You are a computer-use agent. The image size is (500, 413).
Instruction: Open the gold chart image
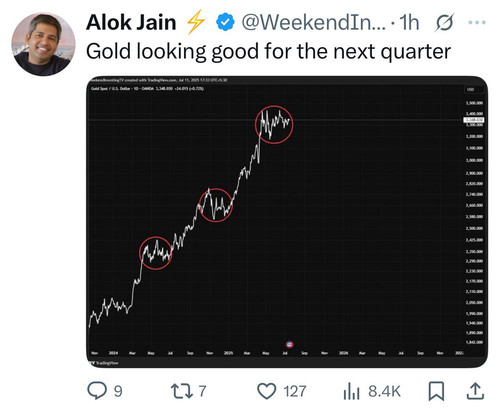pos(287,222)
